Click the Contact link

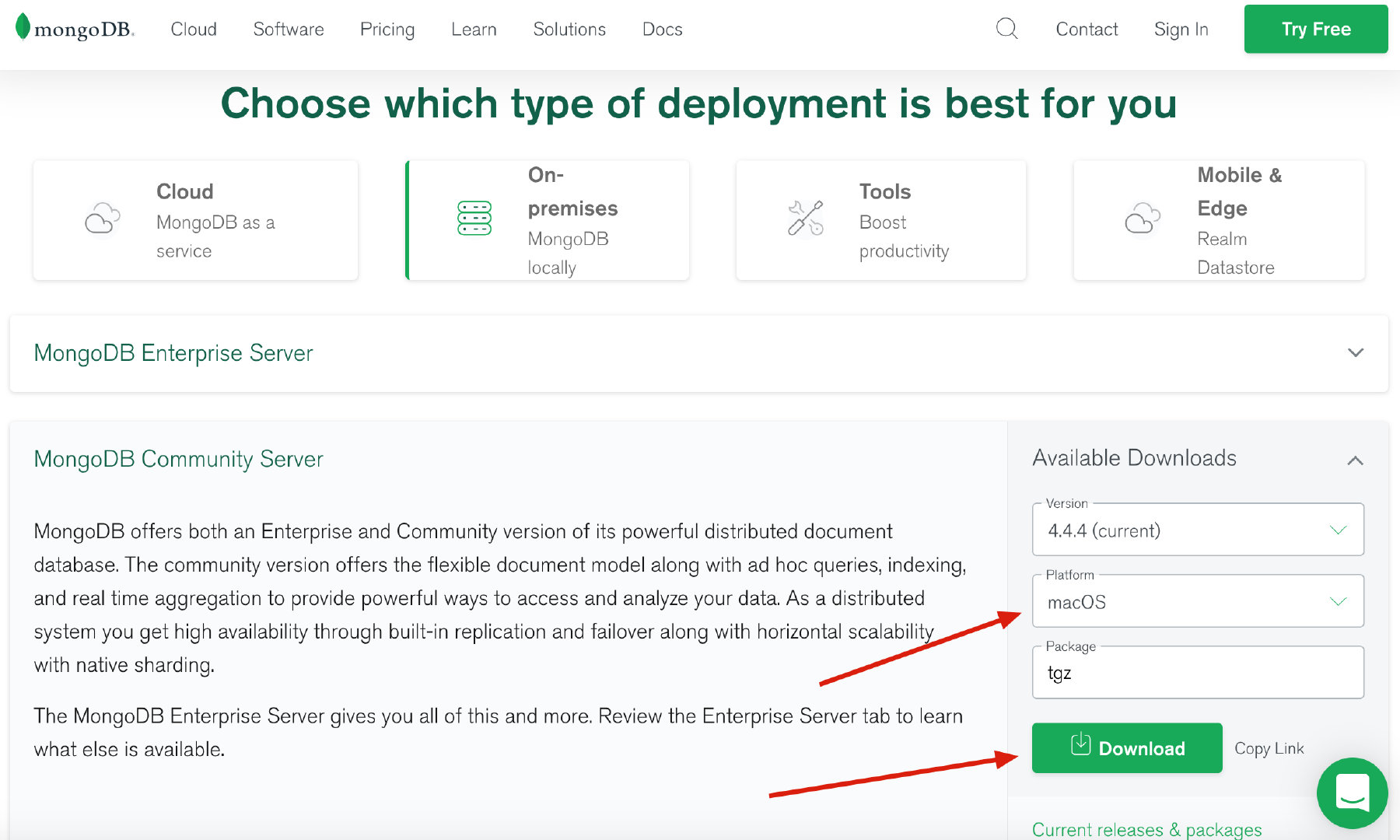pyautogui.click(x=1087, y=30)
